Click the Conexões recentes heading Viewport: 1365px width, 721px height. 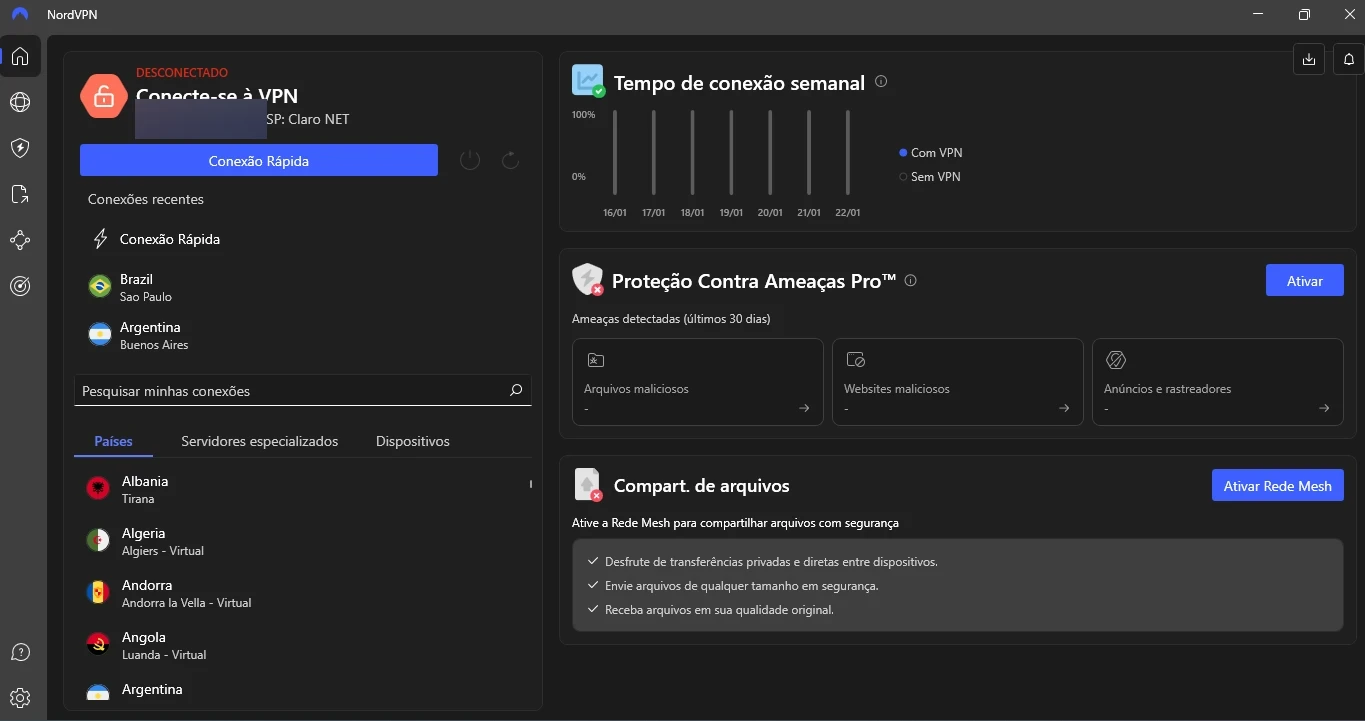146,199
